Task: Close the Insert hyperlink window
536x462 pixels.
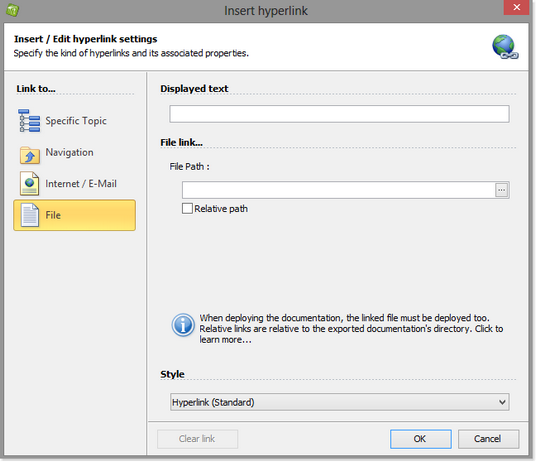Action: pos(517,7)
